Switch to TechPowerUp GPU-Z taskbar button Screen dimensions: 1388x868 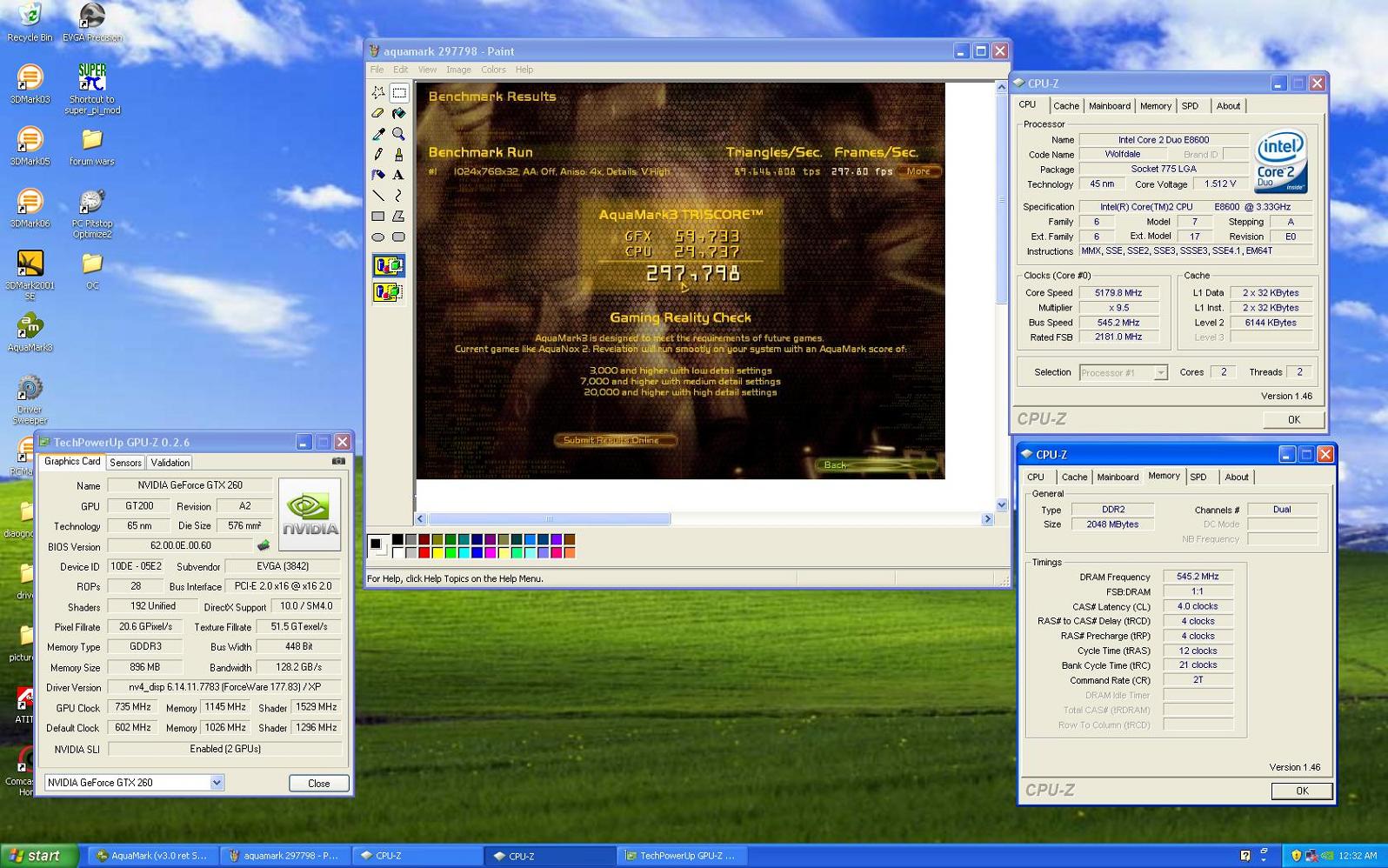(683, 856)
